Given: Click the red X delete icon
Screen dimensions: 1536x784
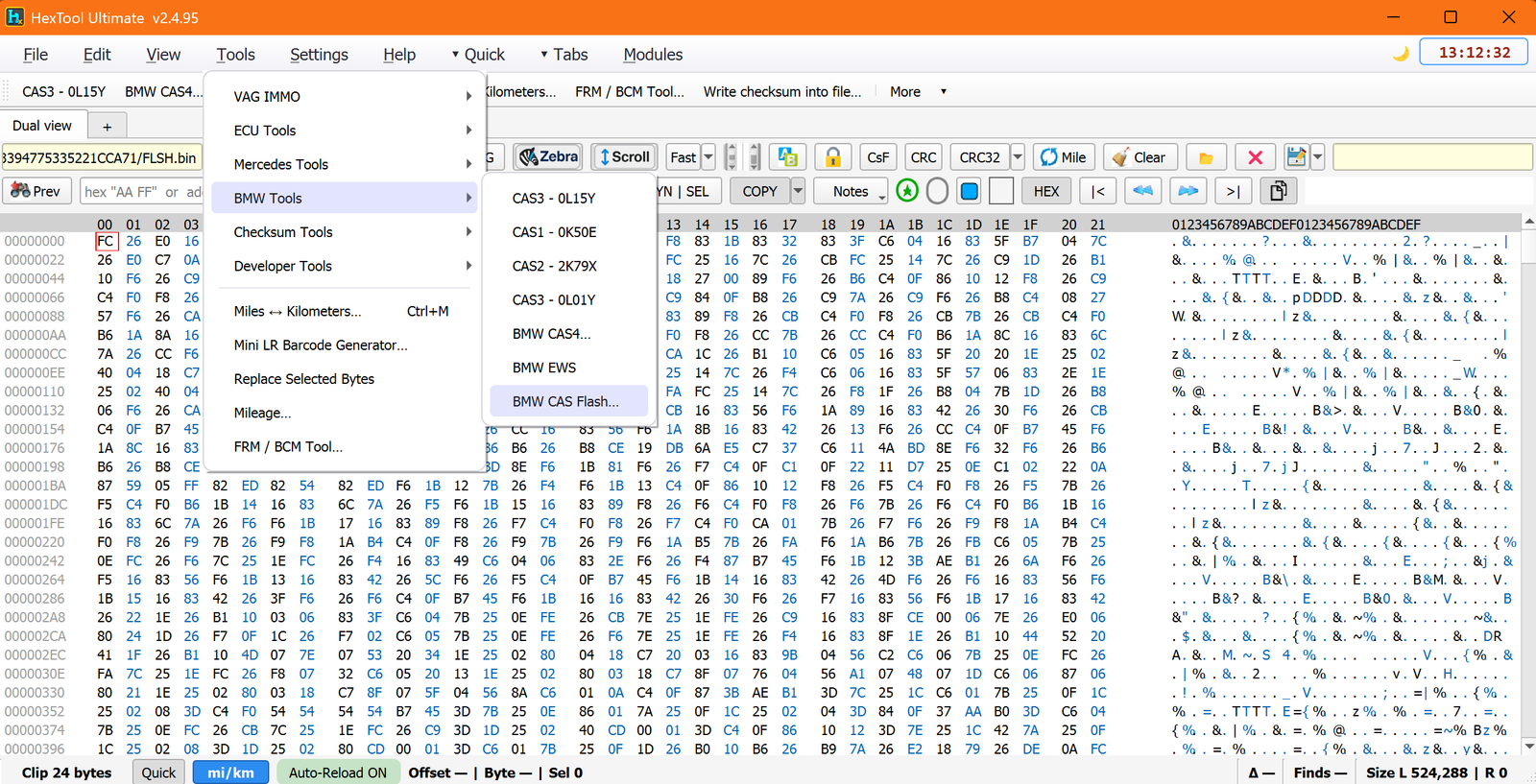Looking at the screenshot, I should pos(1255,157).
